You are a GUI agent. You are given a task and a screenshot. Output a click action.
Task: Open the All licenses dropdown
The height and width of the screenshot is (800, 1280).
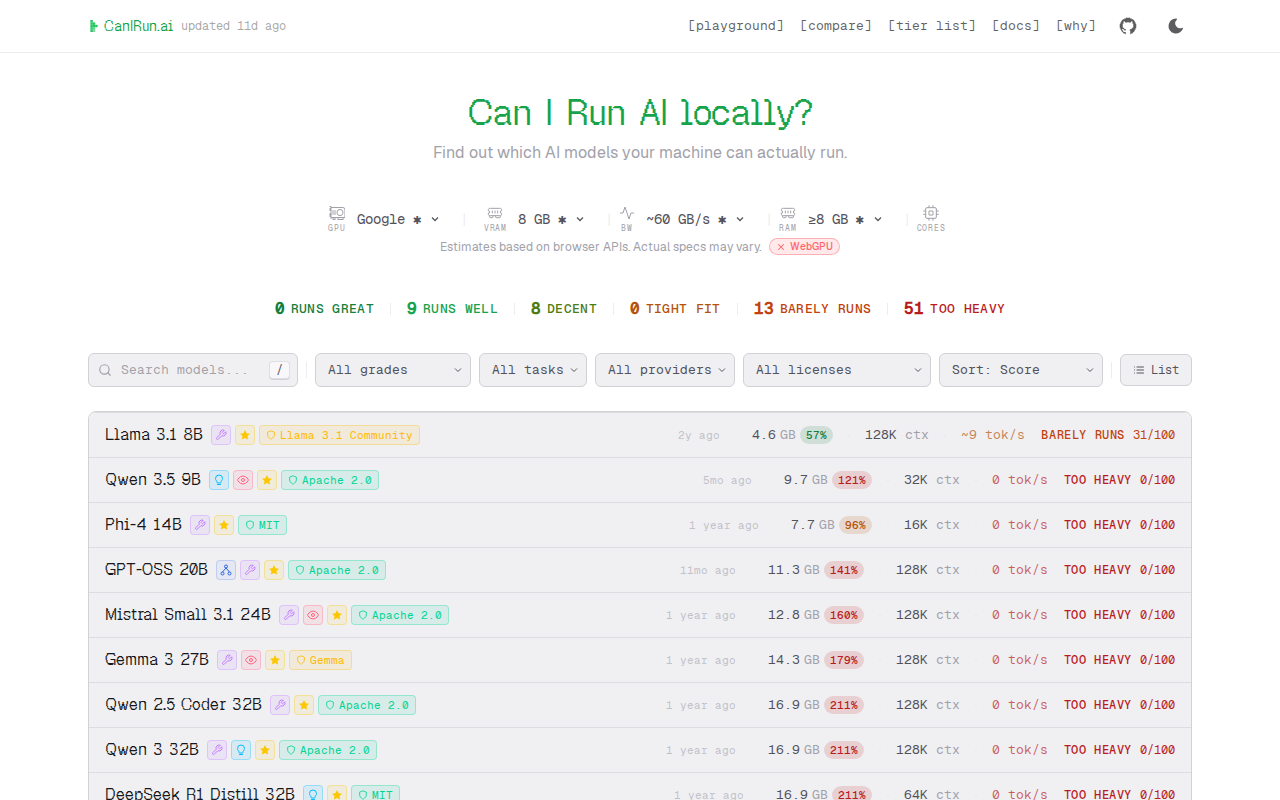(837, 370)
